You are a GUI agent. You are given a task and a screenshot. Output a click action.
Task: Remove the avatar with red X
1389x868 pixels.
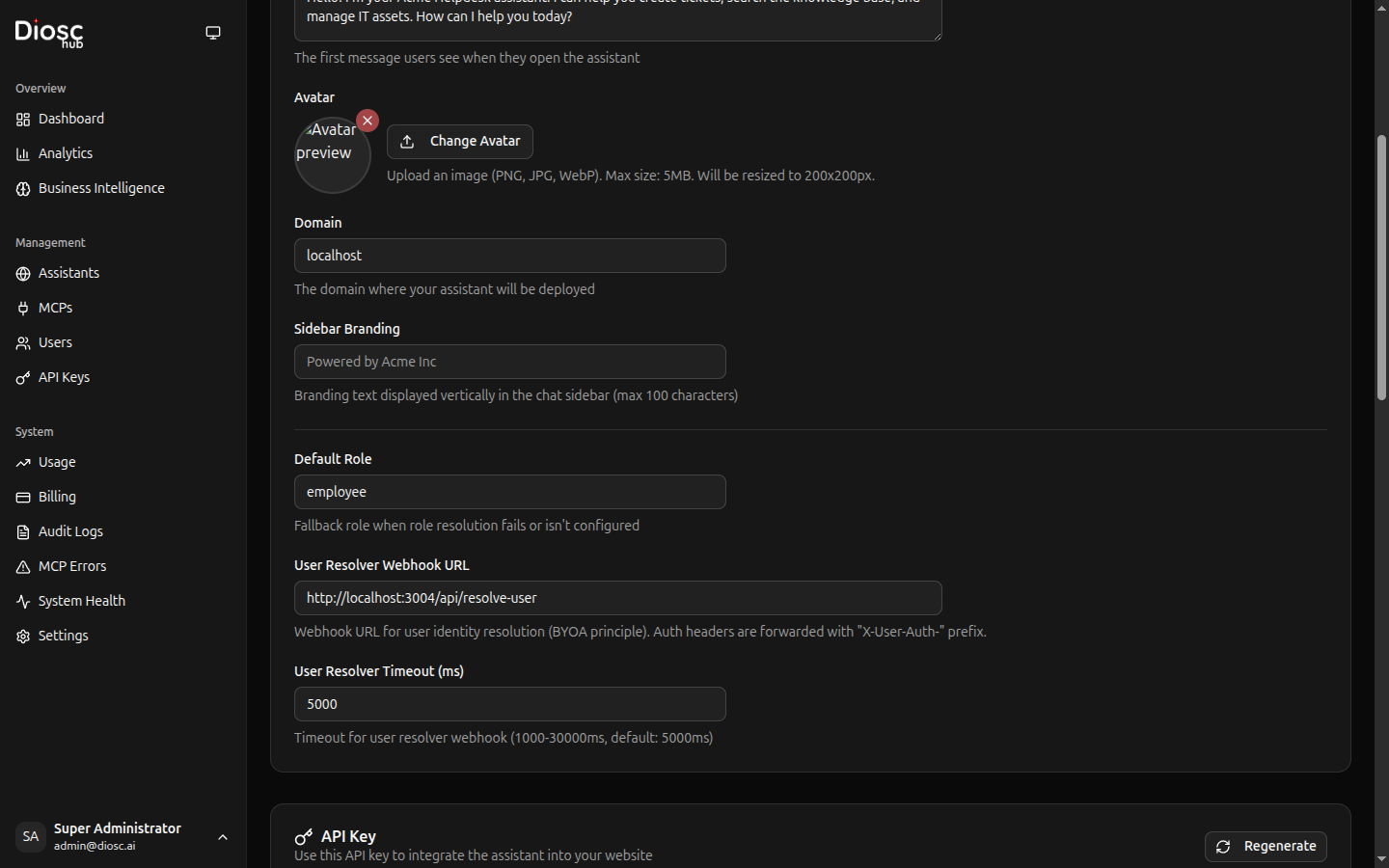pos(368,121)
